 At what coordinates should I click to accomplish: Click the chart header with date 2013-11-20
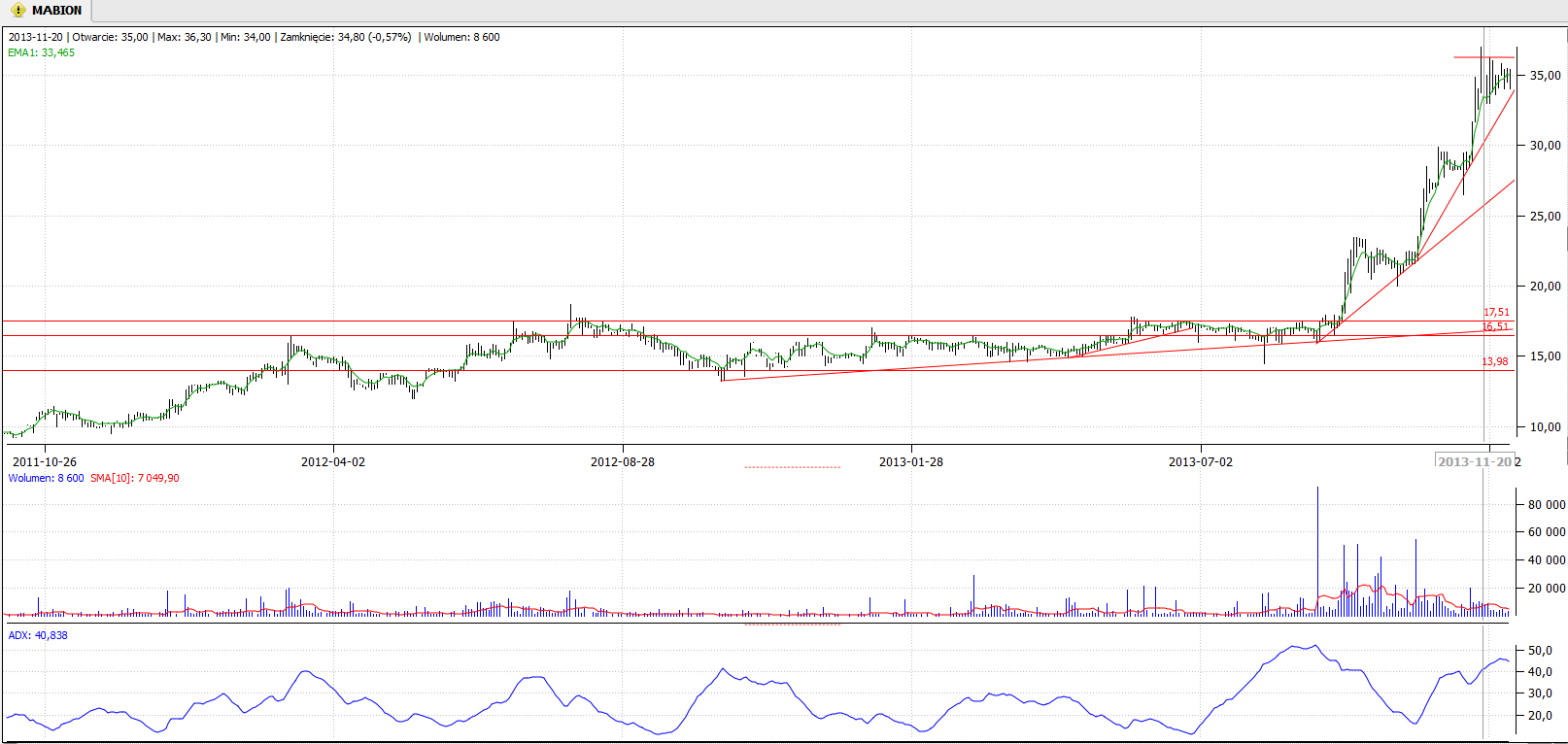[254, 37]
